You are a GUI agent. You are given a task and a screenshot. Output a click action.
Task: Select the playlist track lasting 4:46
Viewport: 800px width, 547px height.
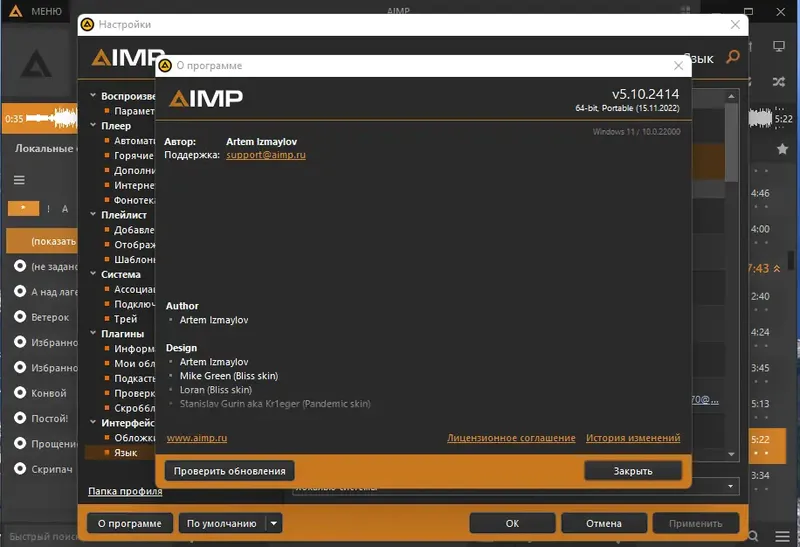(x=760, y=193)
